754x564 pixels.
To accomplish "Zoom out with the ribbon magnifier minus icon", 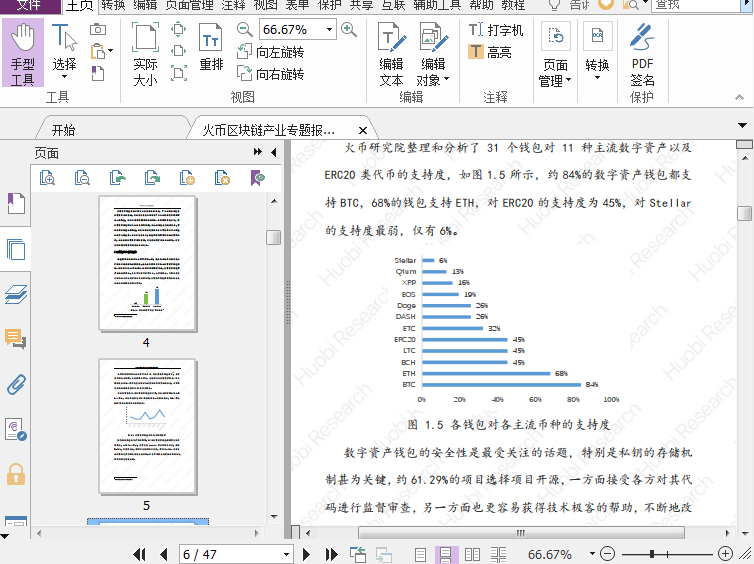I will tap(244, 29).
